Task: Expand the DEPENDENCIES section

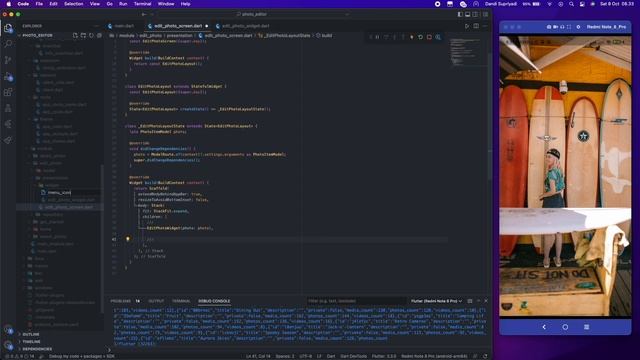Action: click(x=60, y=349)
